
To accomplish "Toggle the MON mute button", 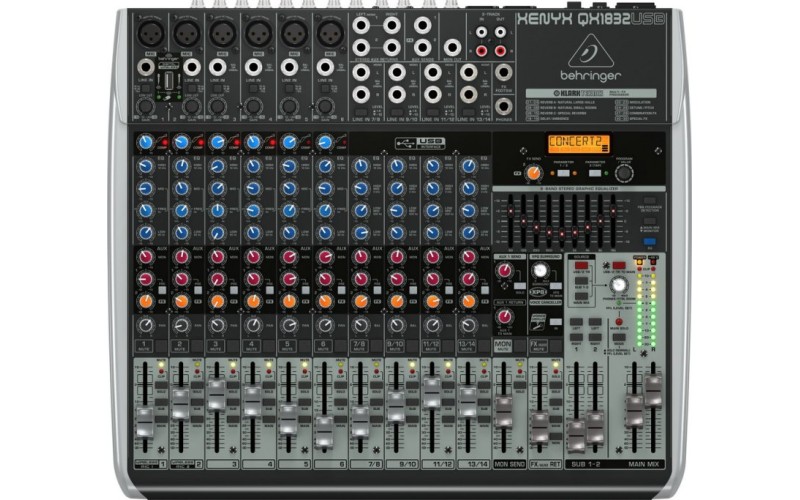I will point(503,346).
